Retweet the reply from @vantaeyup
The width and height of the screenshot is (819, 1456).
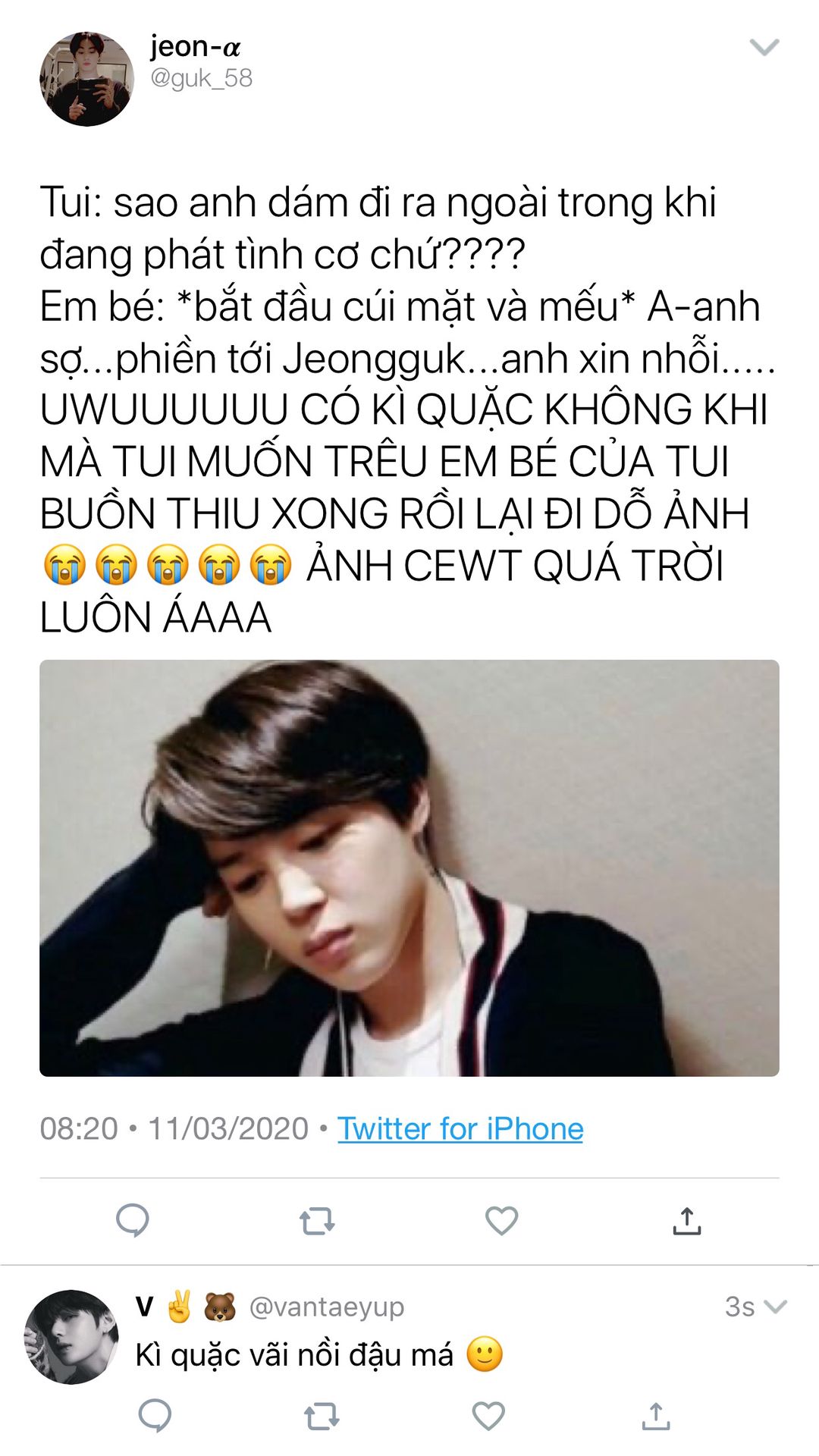pos(322,1416)
